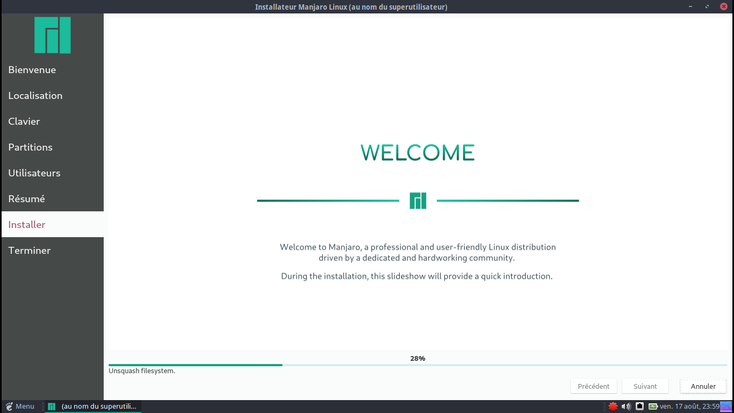Click the Précédent button
Viewport: 734px width, 413px height.
tap(593, 386)
